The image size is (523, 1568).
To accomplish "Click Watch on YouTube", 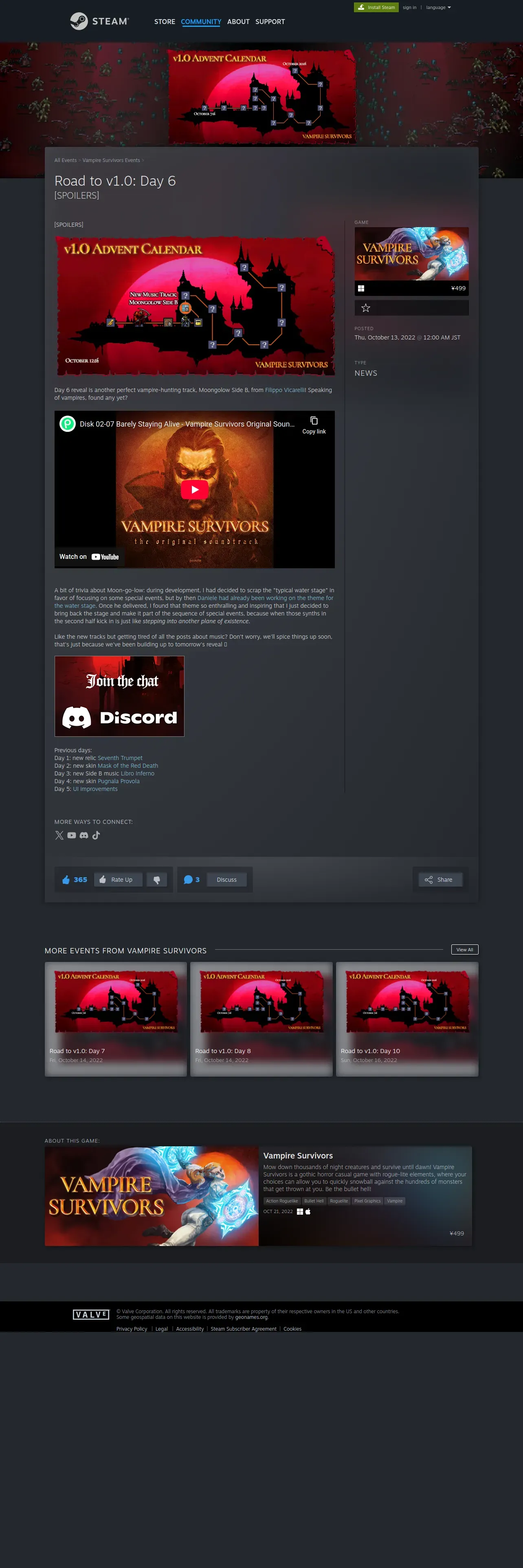I will tap(90, 557).
